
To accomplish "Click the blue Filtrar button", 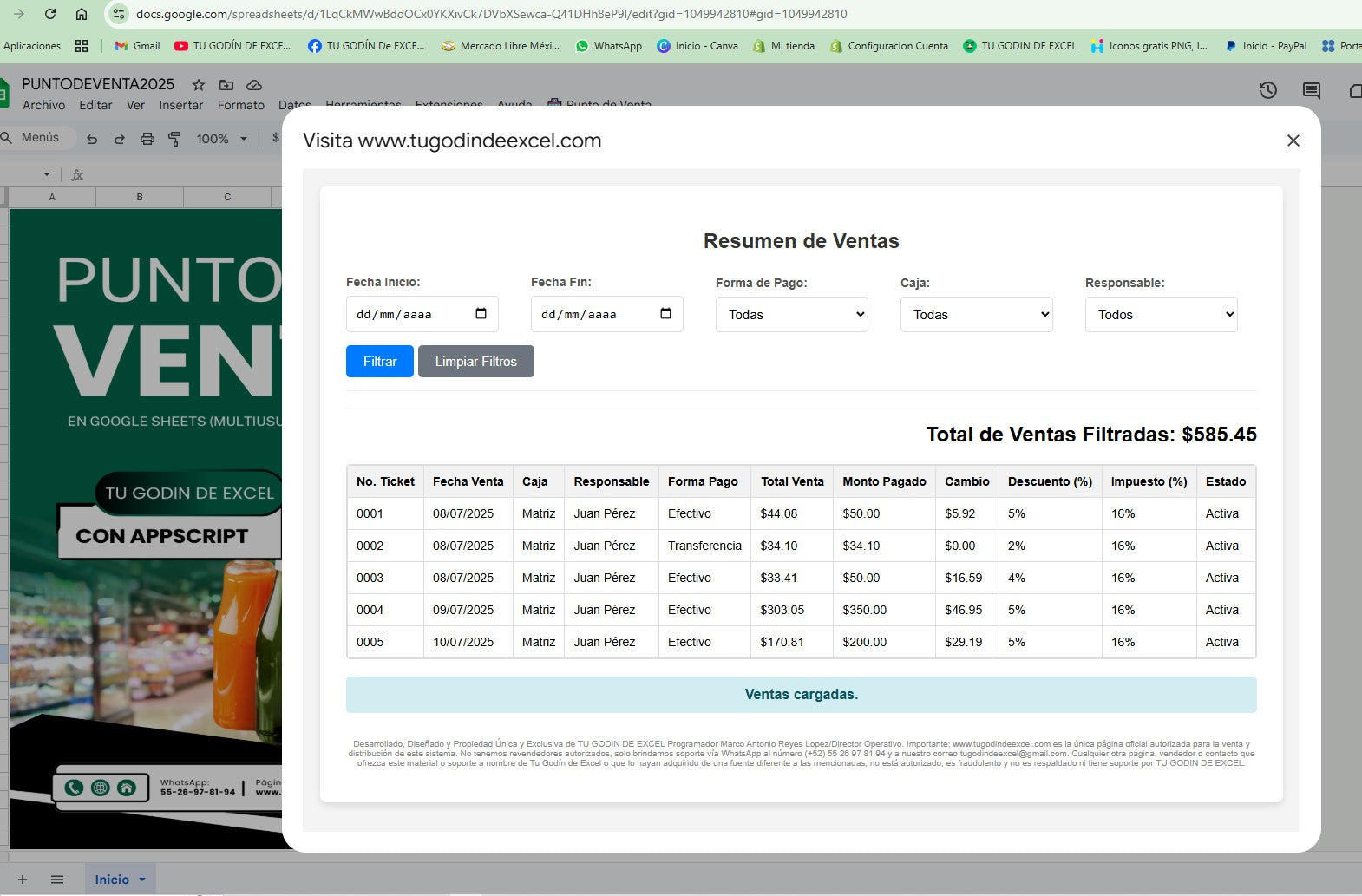I will pyautogui.click(x=380, y=362).
